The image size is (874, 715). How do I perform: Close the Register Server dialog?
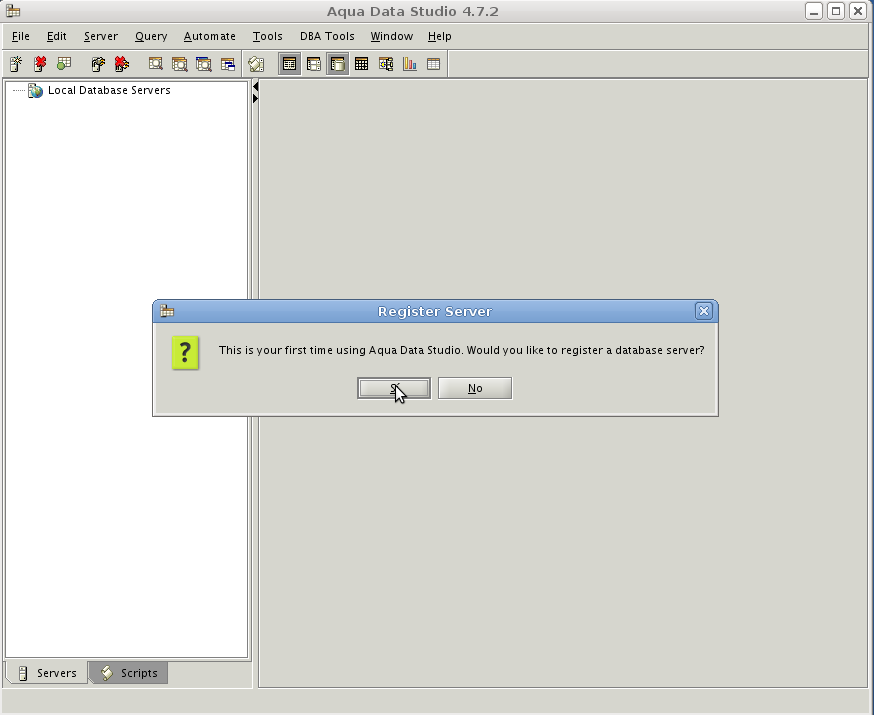pyautogui.click(x=703, y=311)
